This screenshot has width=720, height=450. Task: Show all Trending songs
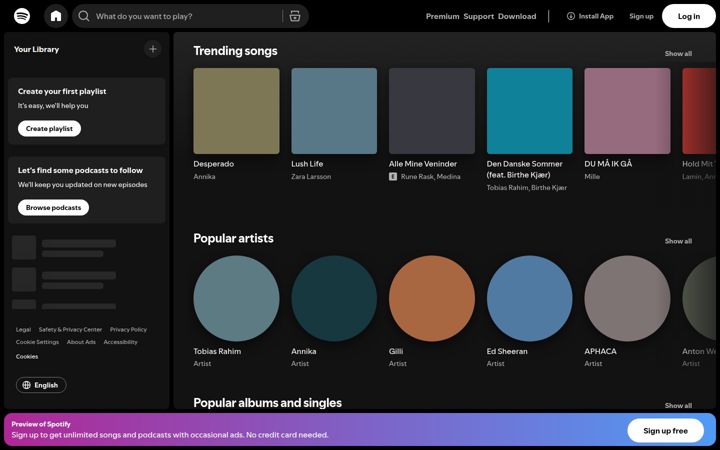(x=678, y=54)
